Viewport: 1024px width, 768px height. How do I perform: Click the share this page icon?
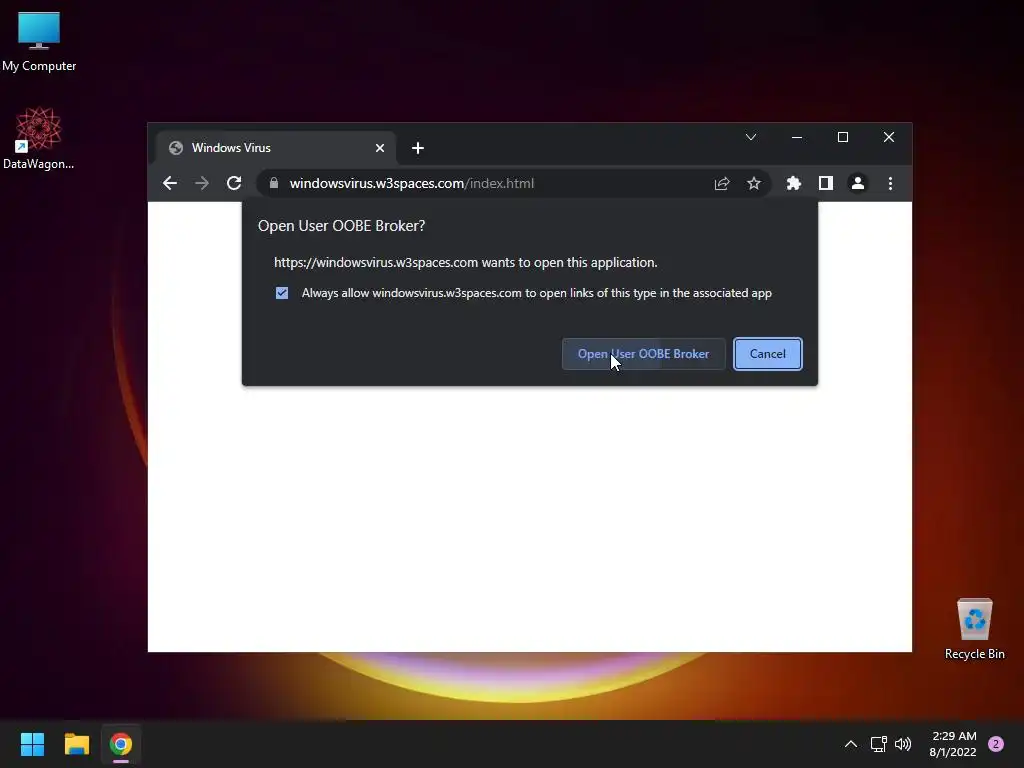(722, 184)
